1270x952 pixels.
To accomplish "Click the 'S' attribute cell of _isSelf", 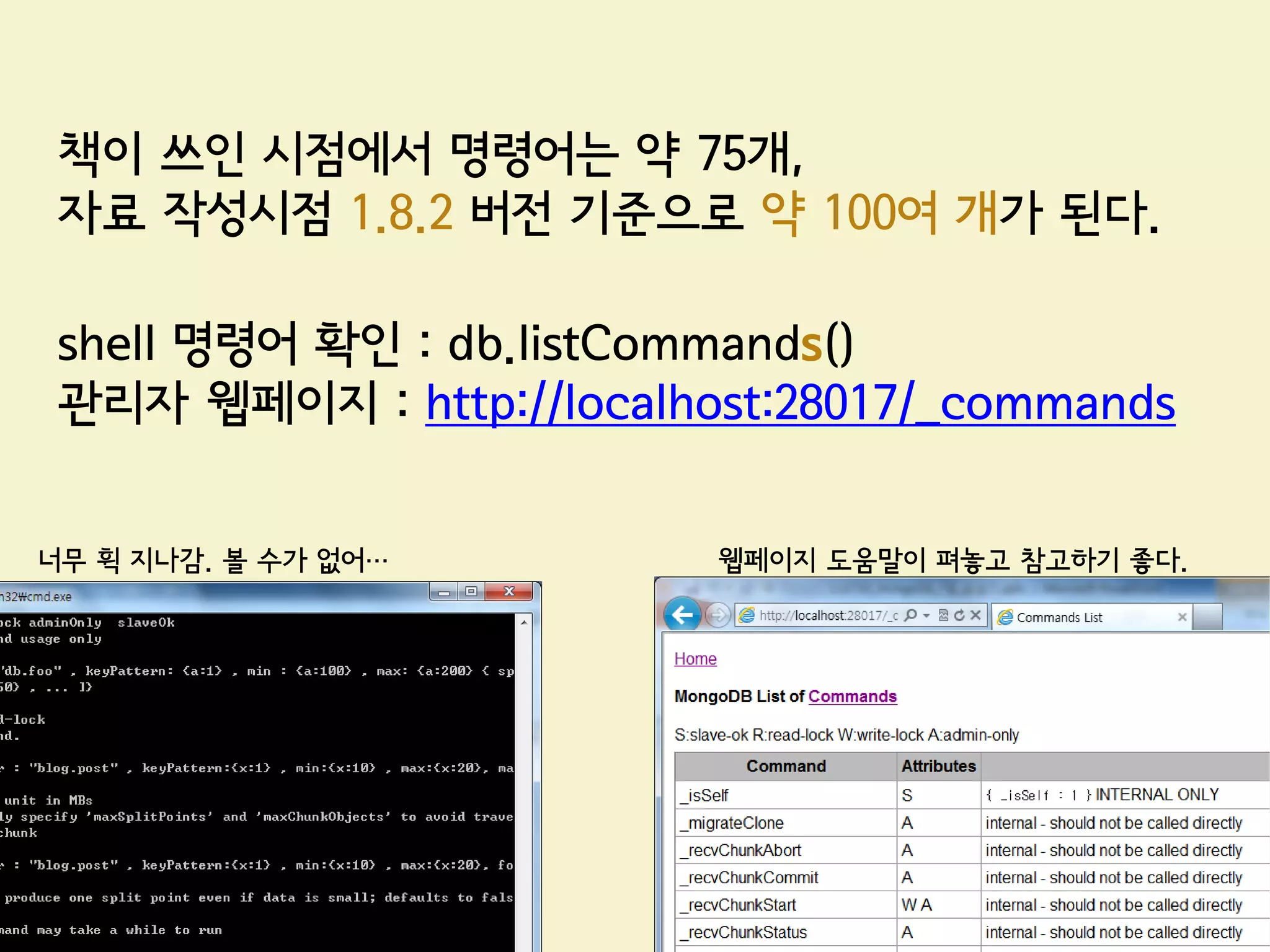I will (938, 795).
